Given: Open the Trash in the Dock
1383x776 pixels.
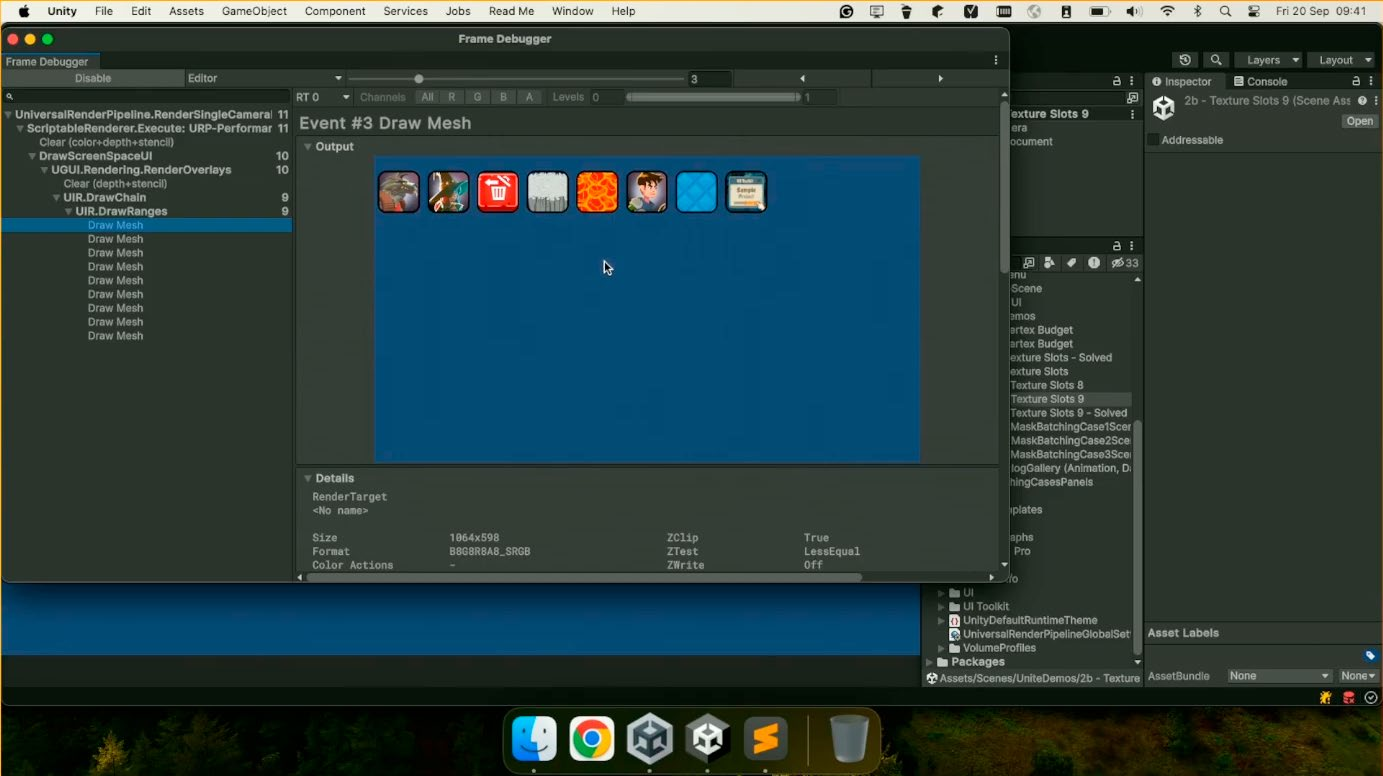Looking at the screenshot, I should [849, 739].
